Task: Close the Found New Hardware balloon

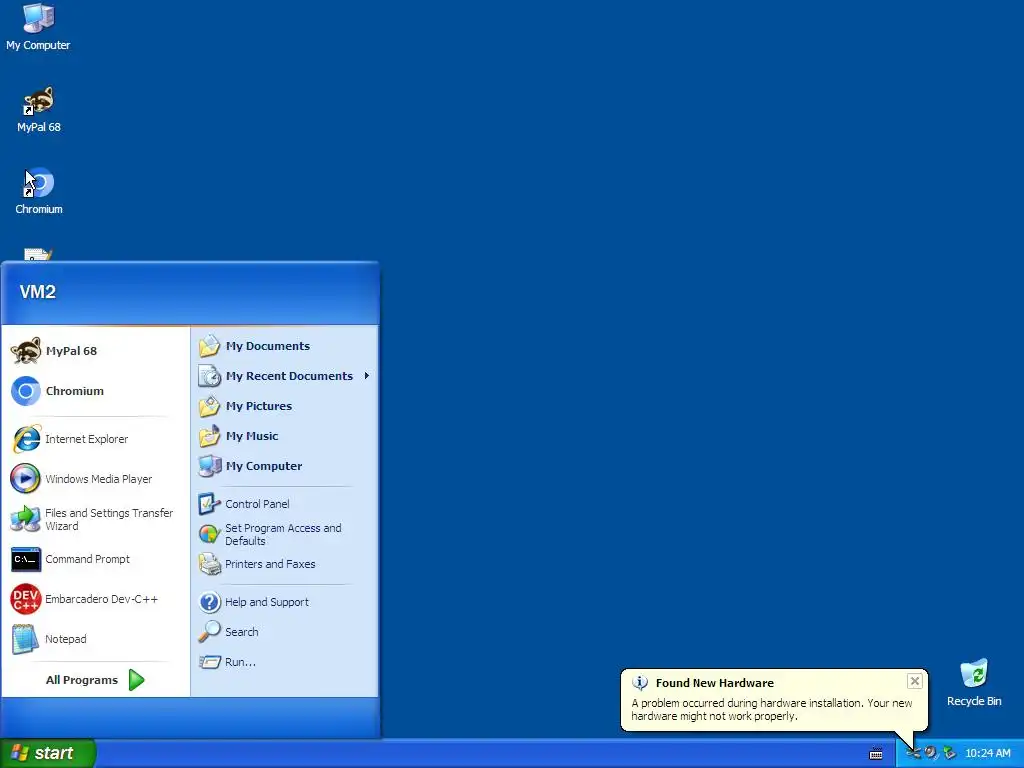Action: [x=914, y=681]
